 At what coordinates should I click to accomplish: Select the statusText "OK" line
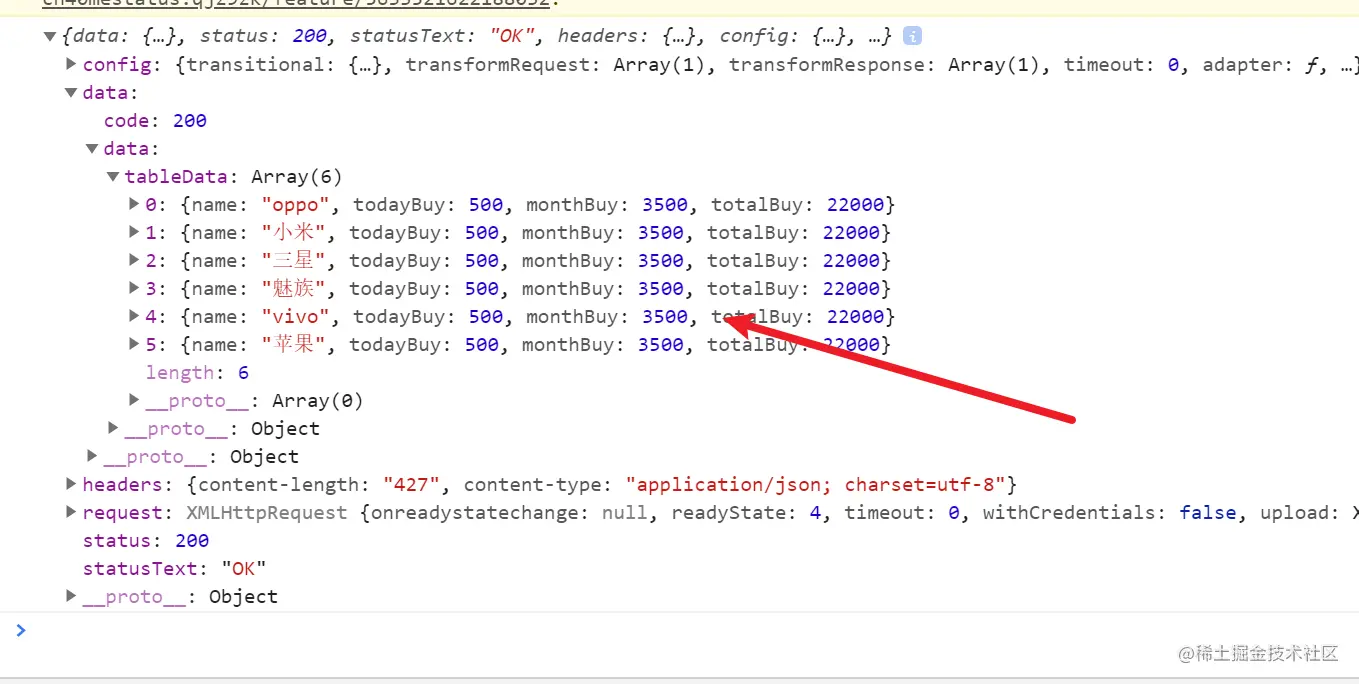point(174,569)
